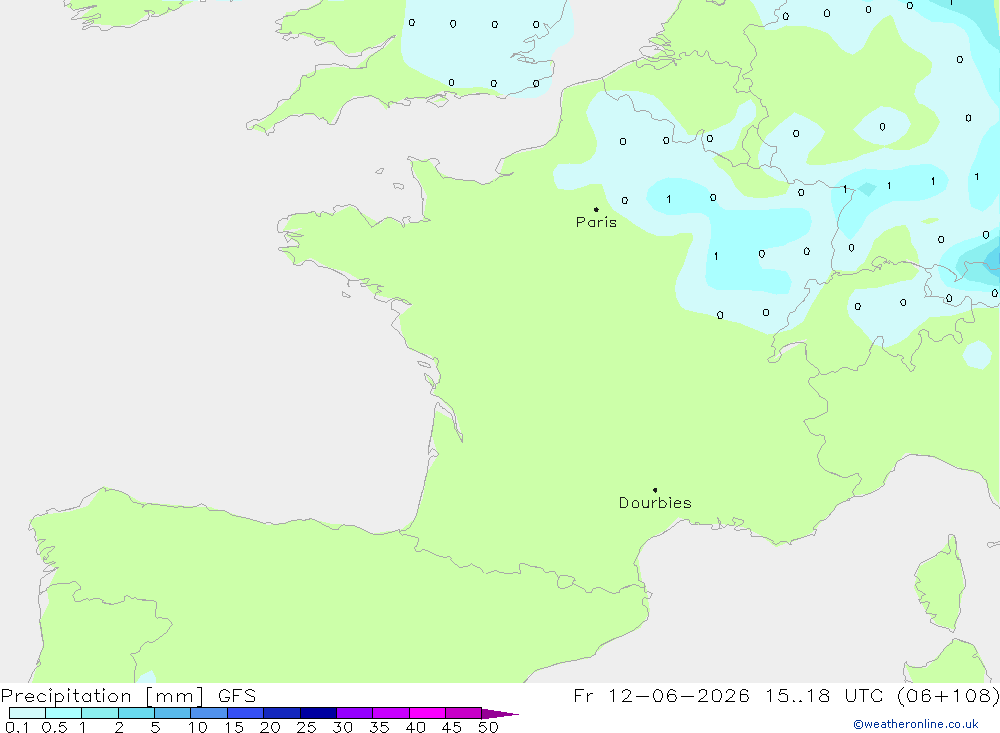Open the weatheronline.co.uk copyright link
This screenshot has width=1000, height=733.
pyautogui.click(x=916, y=724)
